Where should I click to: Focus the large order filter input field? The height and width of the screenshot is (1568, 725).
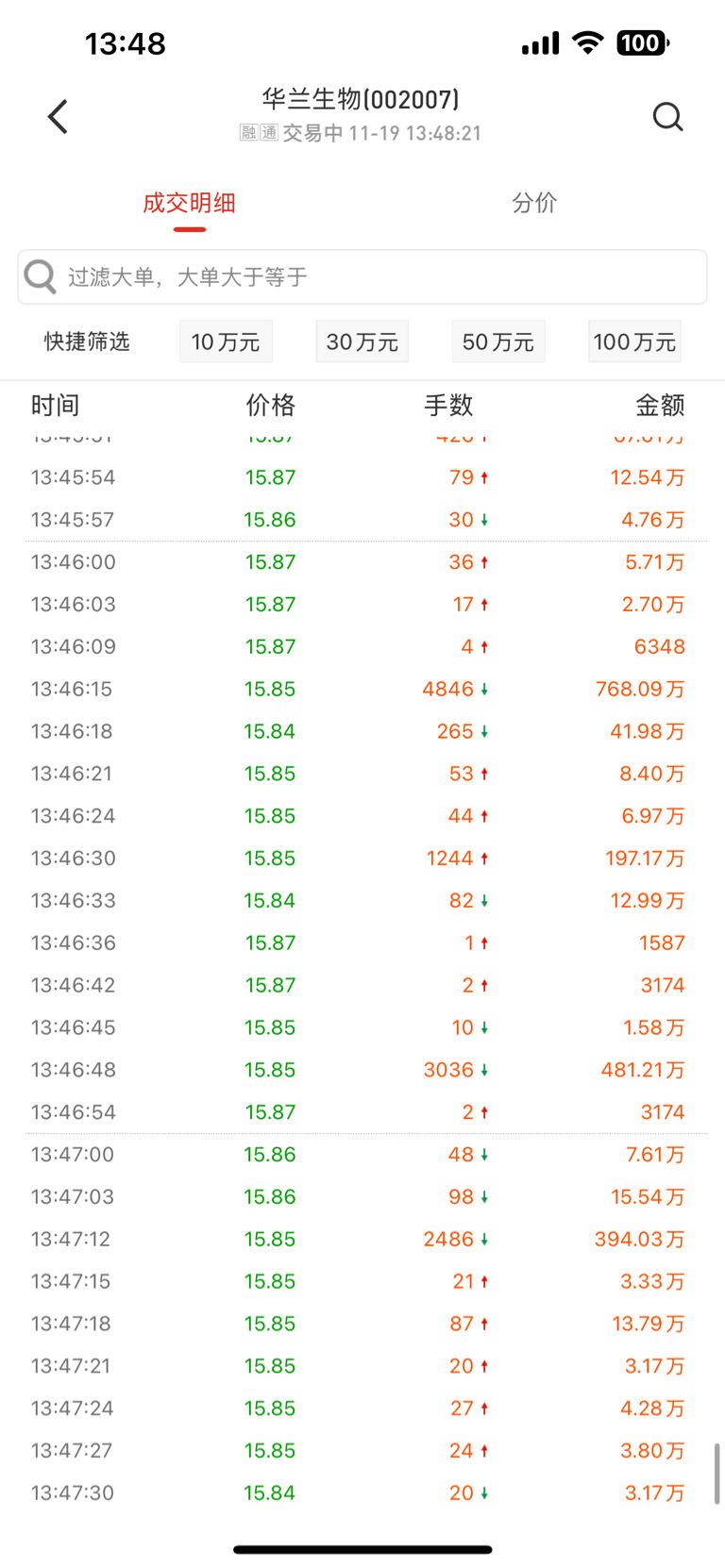point(378,277)
